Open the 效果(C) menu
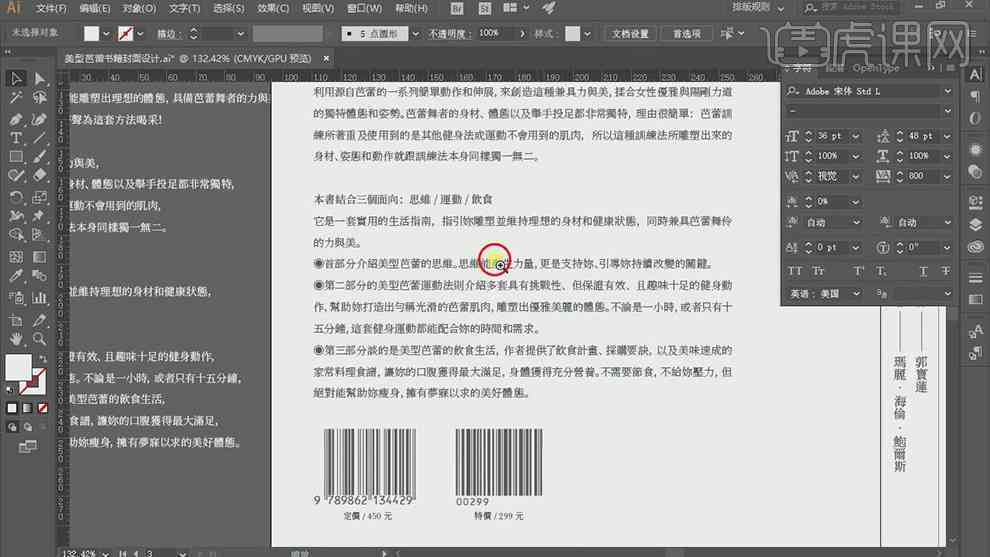Viewport: 990px width, 557px height. [273, 8]
